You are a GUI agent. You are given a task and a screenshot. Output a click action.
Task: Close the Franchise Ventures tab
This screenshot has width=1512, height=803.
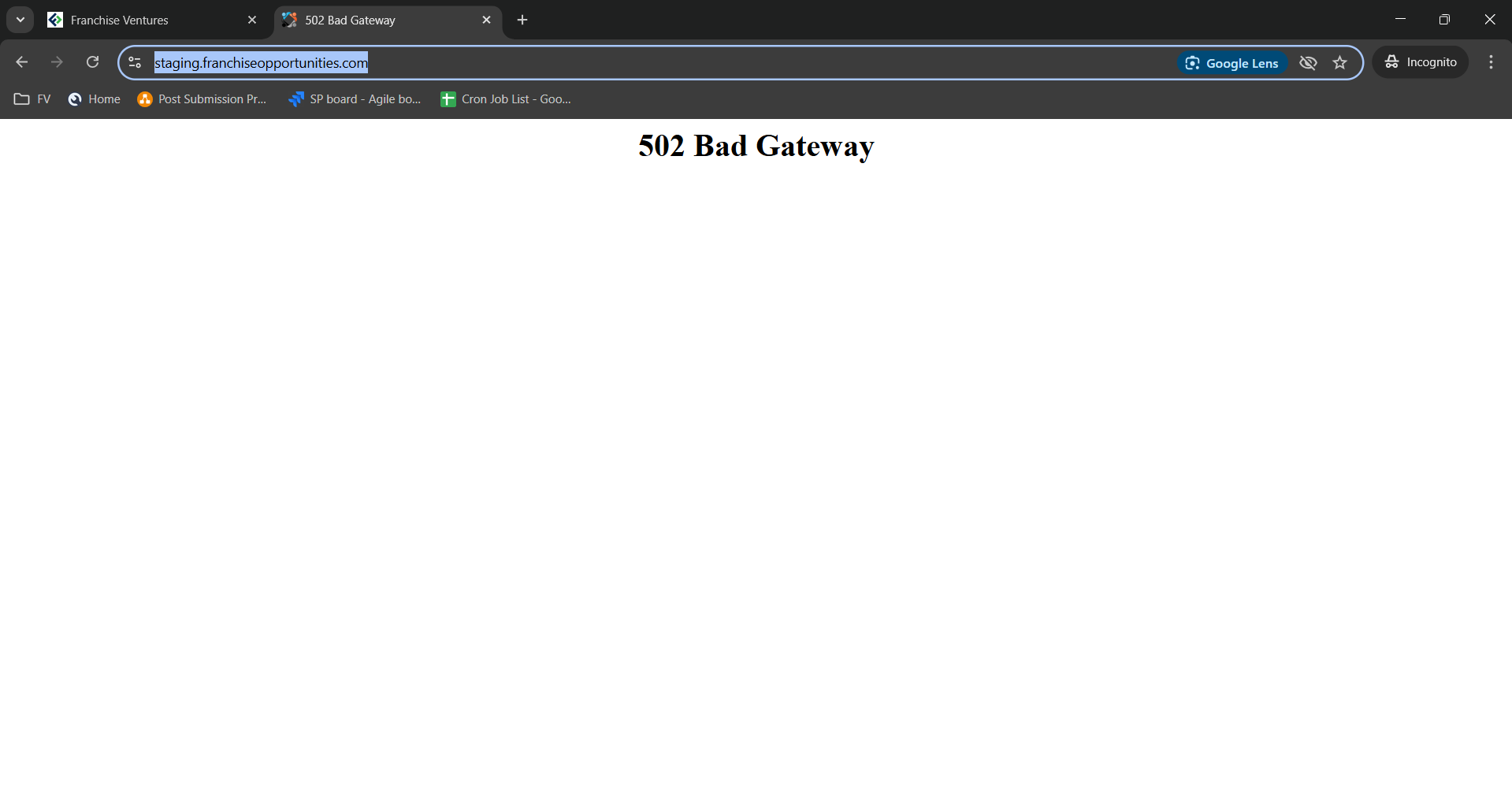tap(252, 20)
